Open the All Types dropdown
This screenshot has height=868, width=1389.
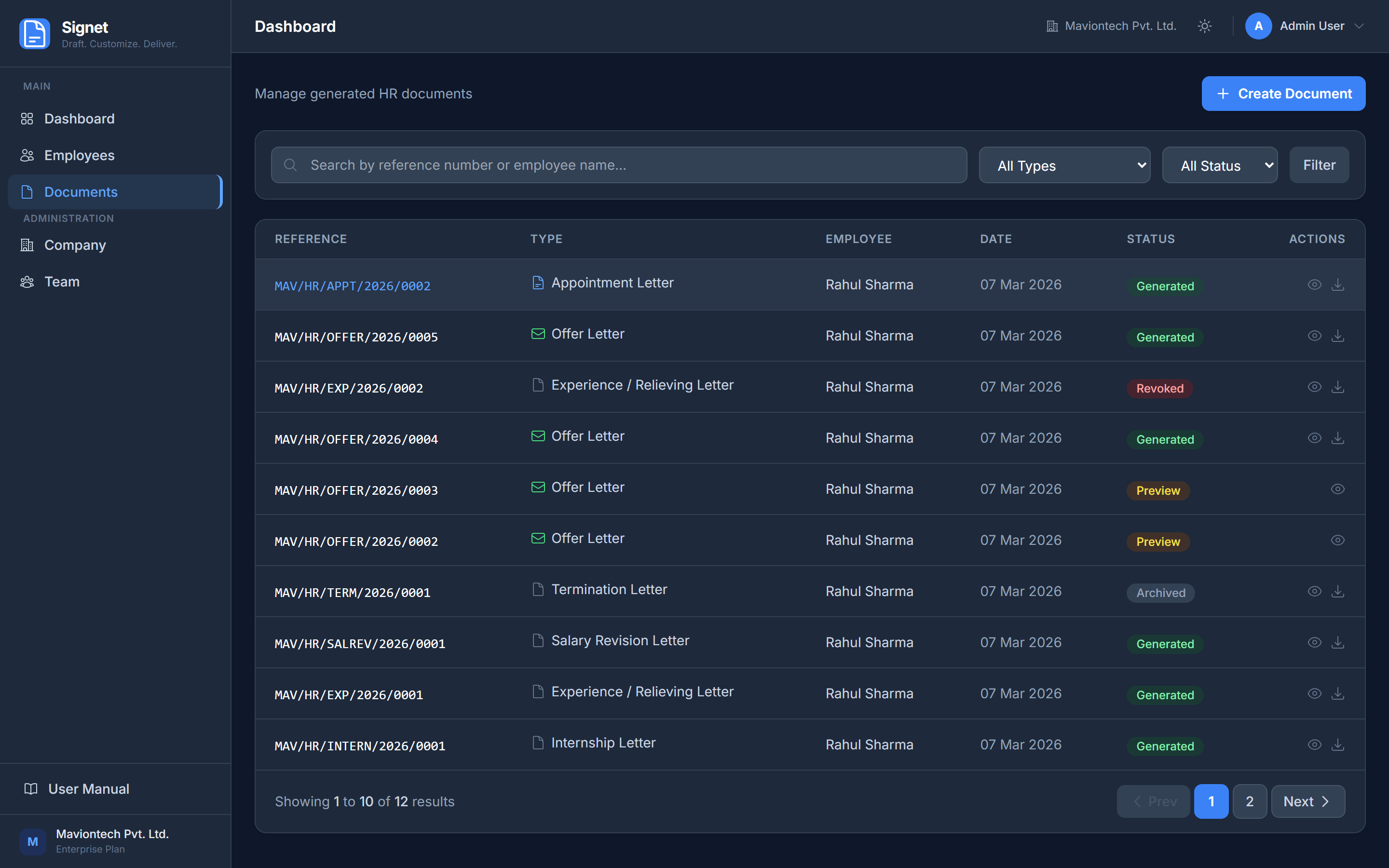(x=1064, y=165)
